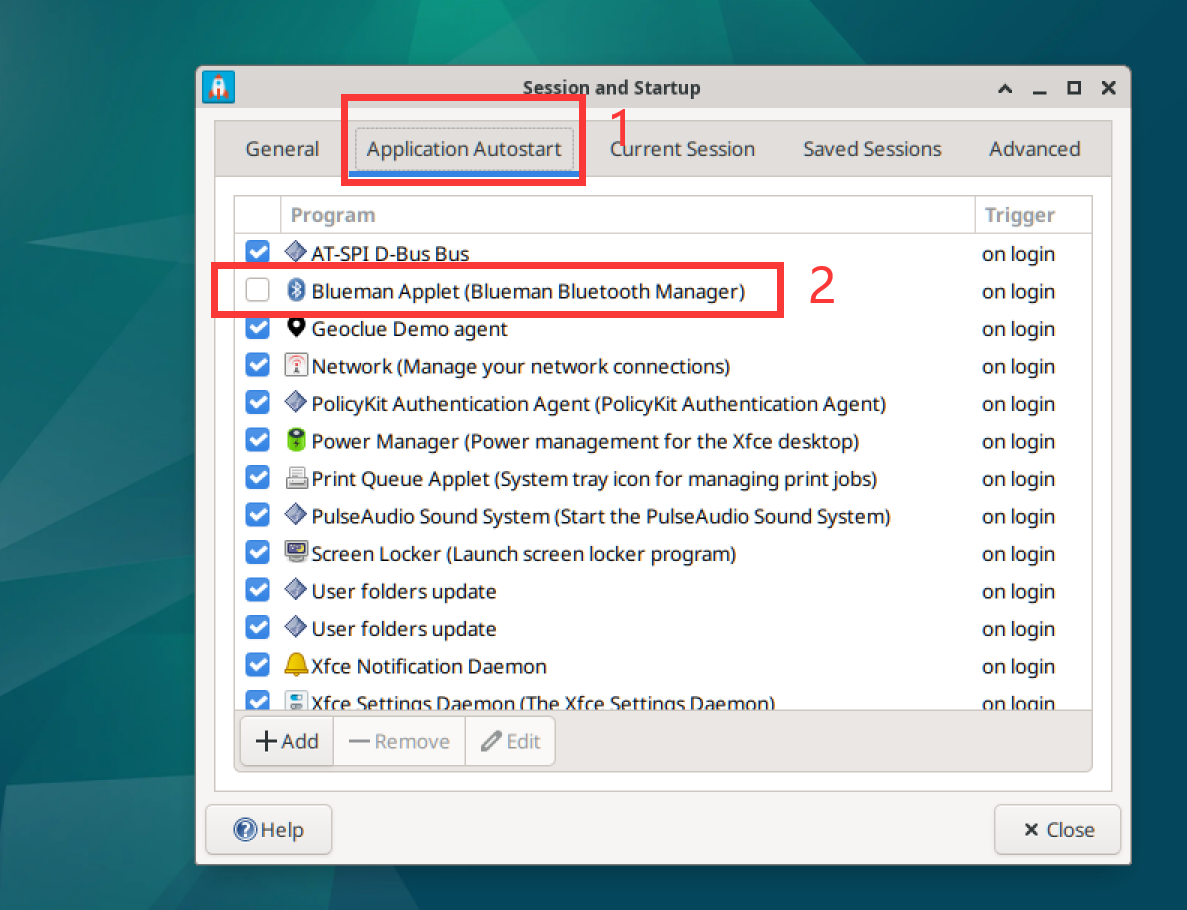Roll up window with title bar arrow
The image size is (1187, 910).
point(1005,88)
